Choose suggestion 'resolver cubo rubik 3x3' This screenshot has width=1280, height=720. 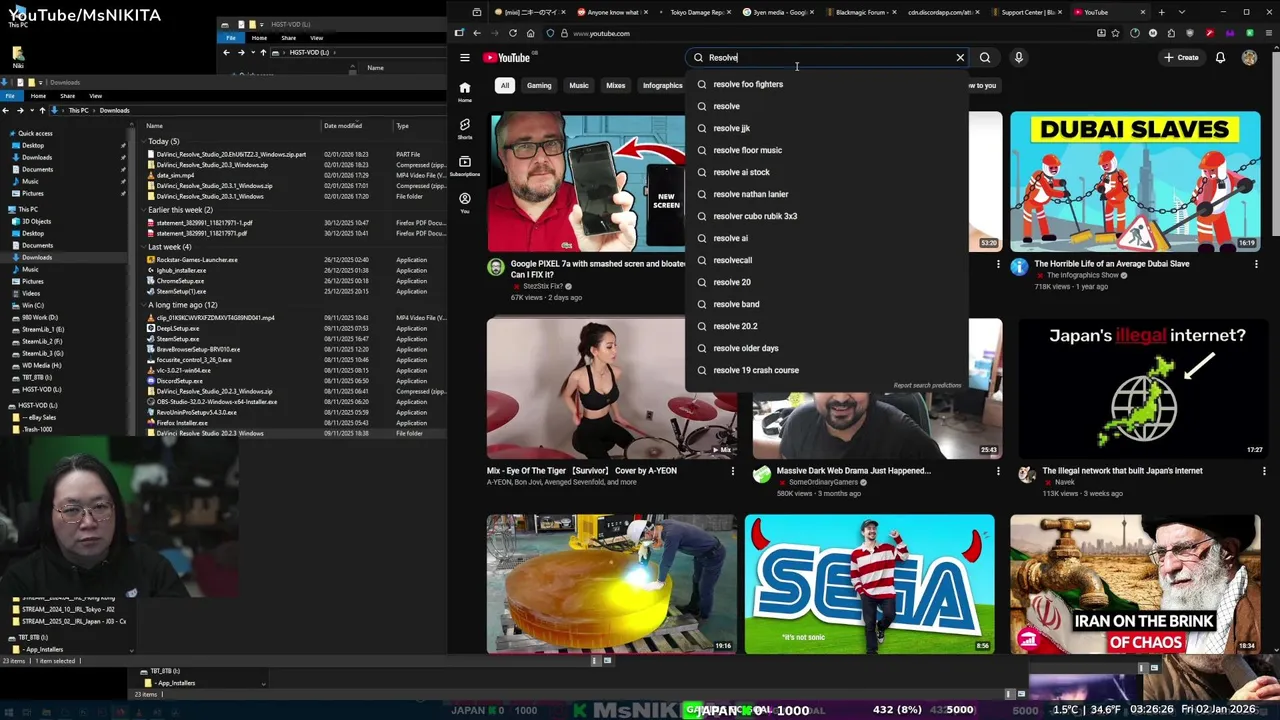pos(826,216)
